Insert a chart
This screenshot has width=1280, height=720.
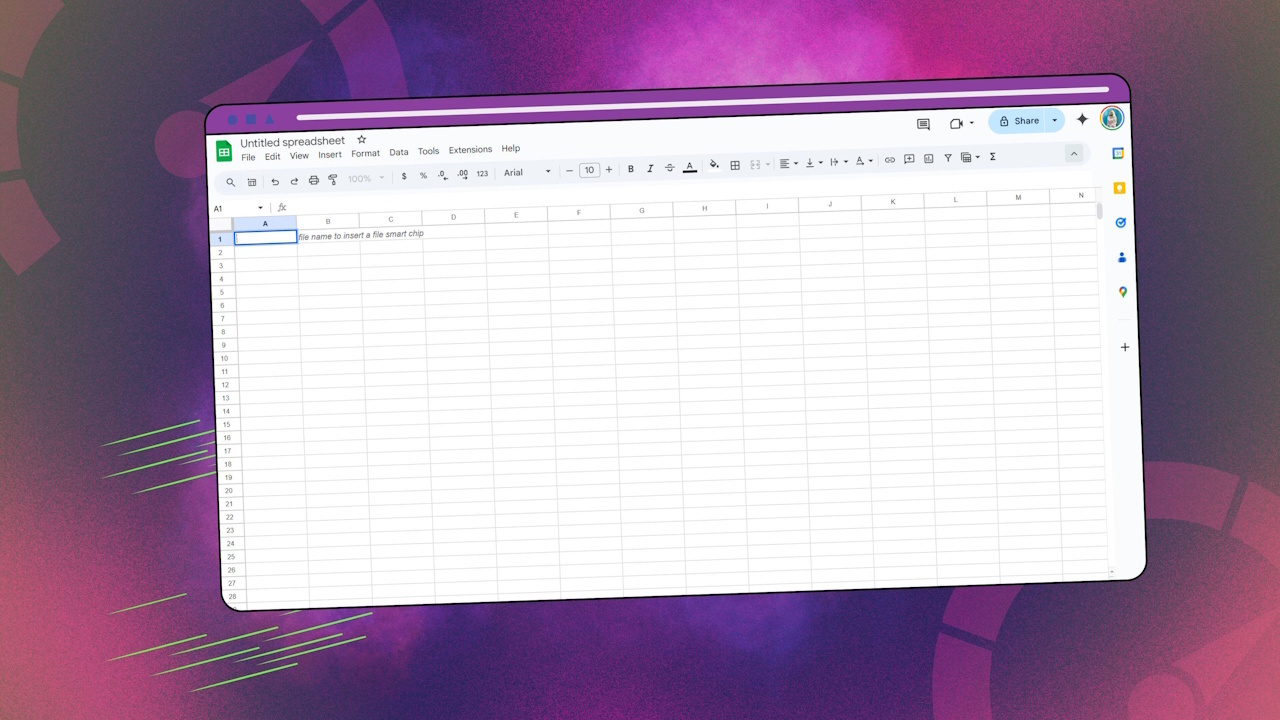pyautogui.click(x=929, y=158)
